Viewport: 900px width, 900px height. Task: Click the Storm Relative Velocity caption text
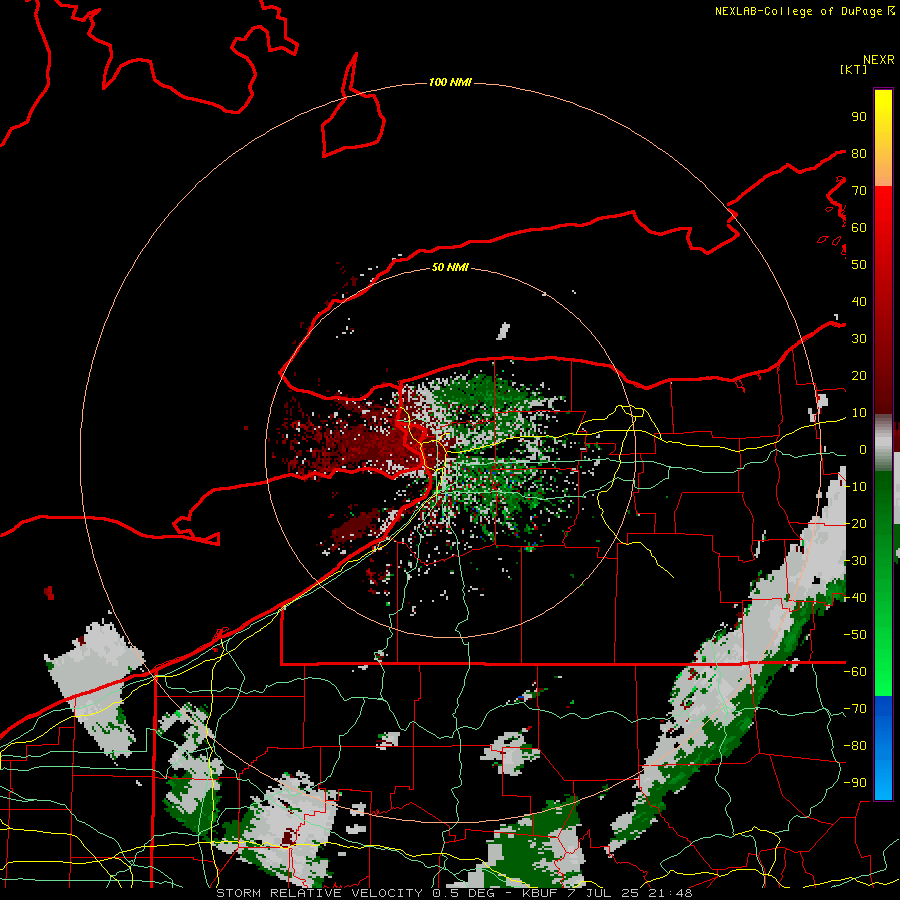pyautogui.click(x=454, y=893)
